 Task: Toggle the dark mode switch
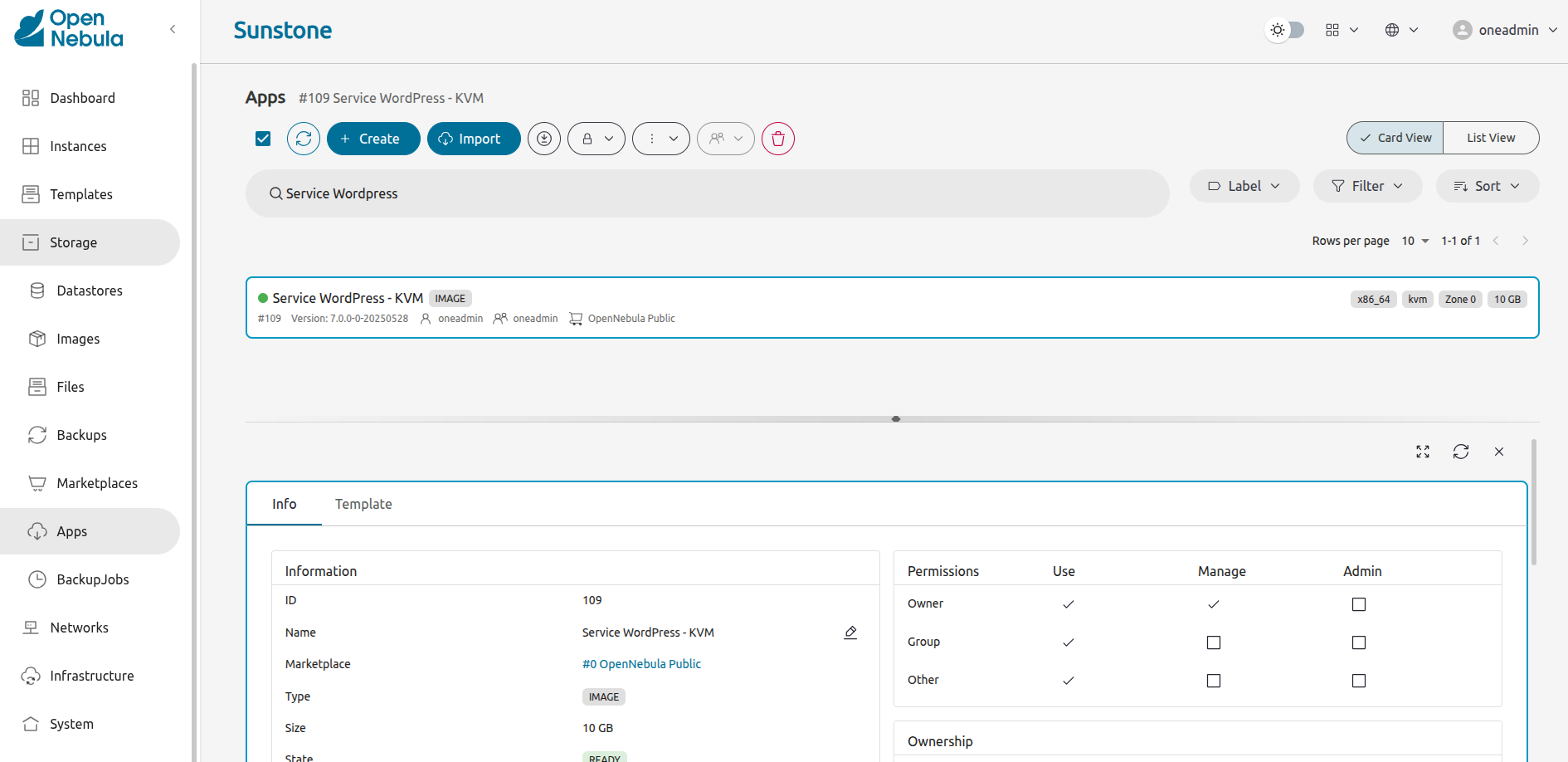[1285, 30]
